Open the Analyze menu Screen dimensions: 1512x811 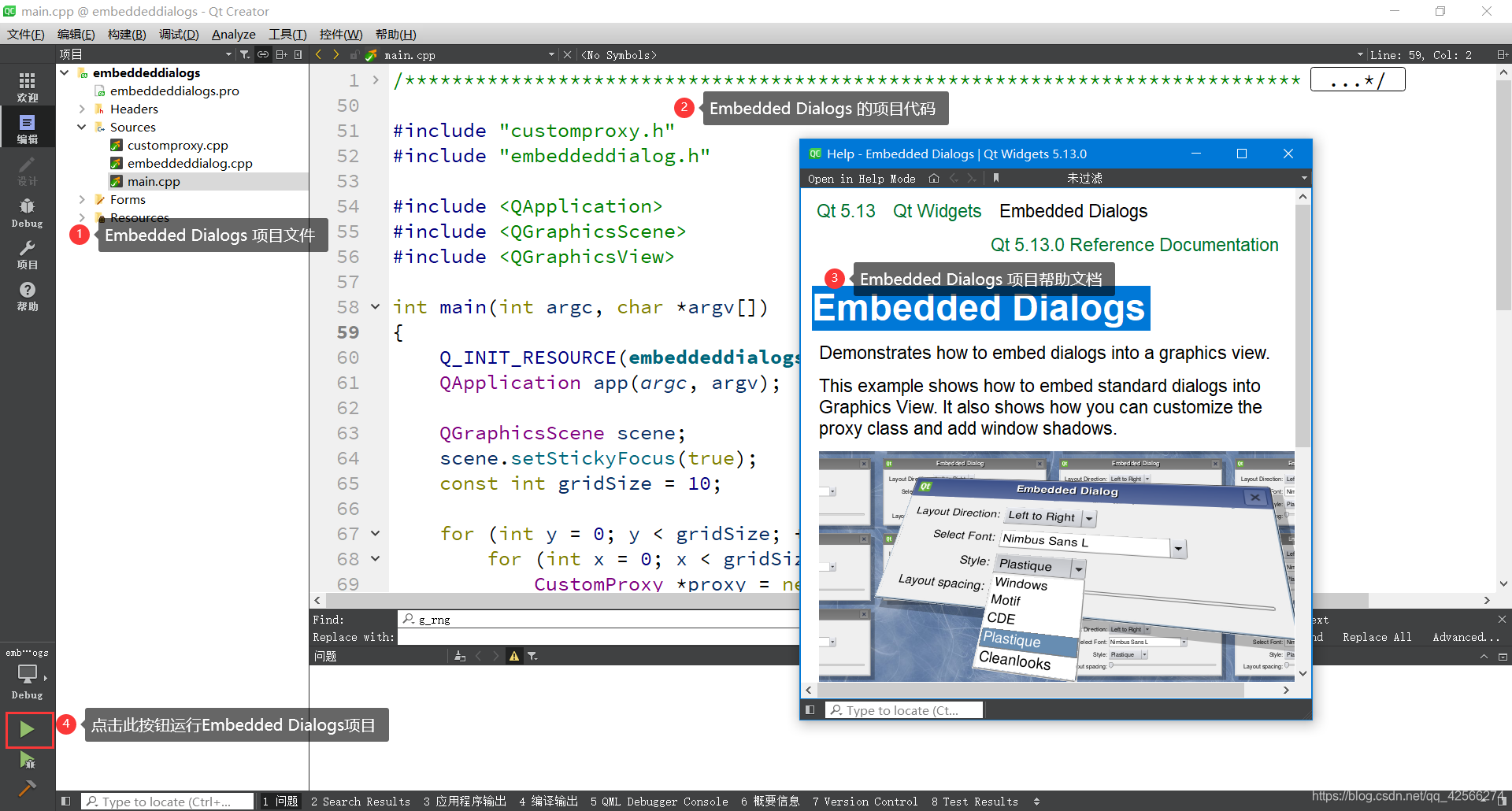click(x=234, y=34)
